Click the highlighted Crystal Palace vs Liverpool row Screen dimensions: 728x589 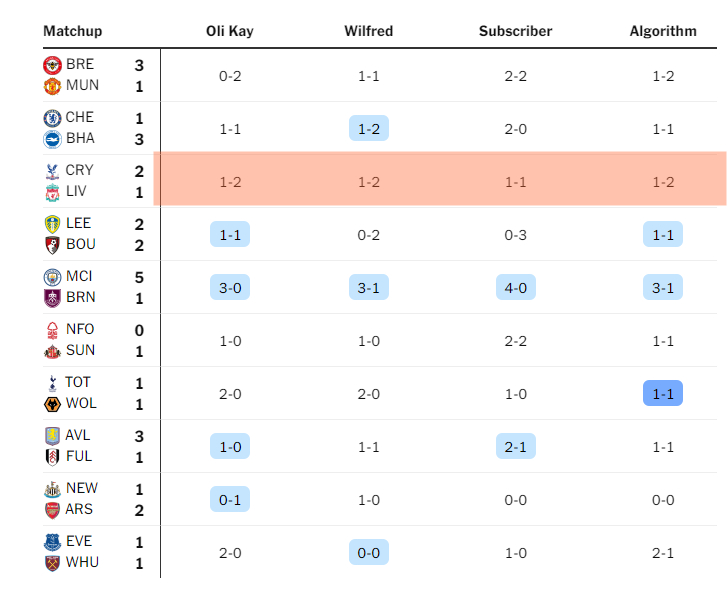440,182
